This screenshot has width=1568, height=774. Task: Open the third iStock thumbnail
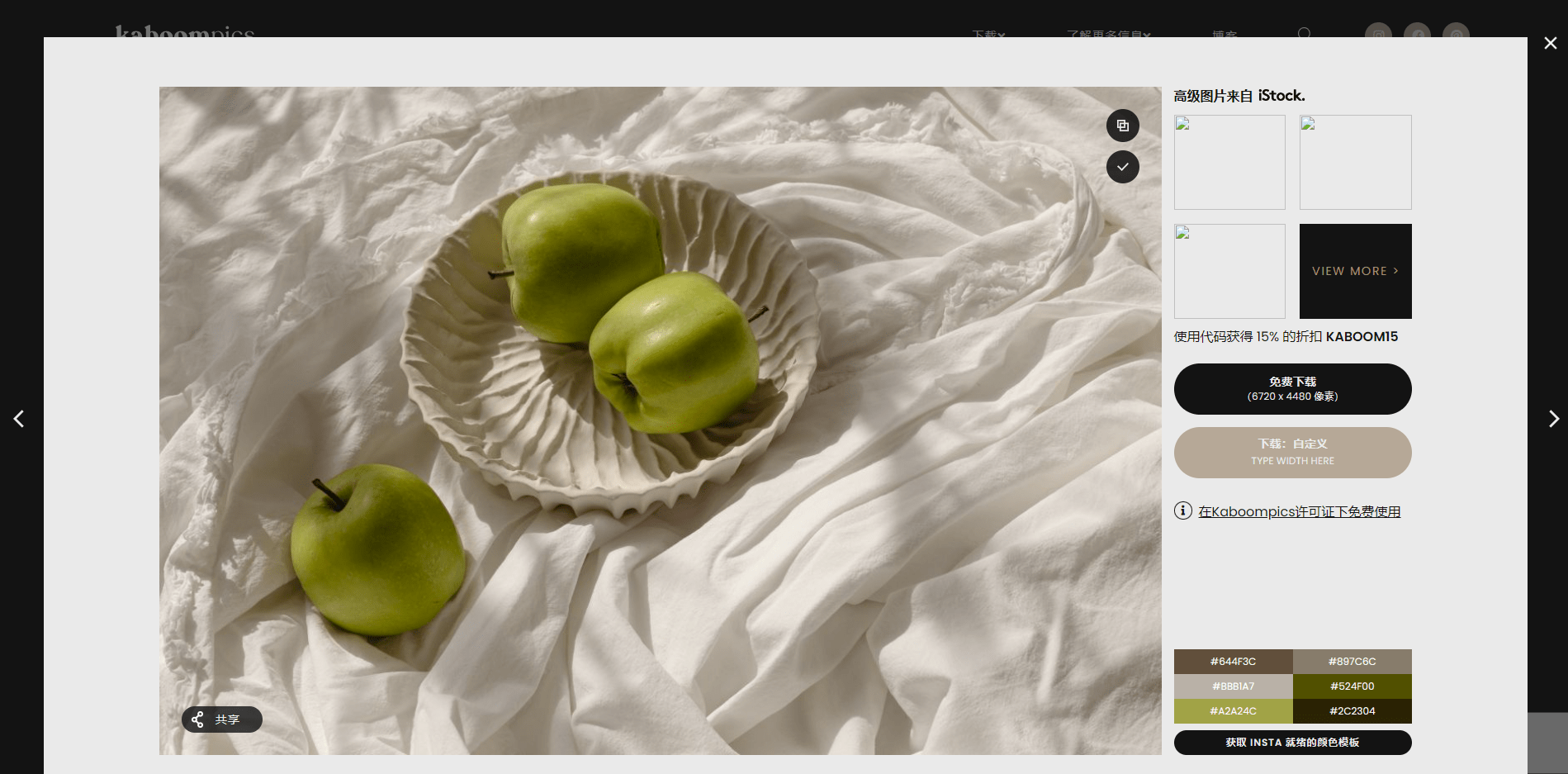click(x=1229, y=271)
